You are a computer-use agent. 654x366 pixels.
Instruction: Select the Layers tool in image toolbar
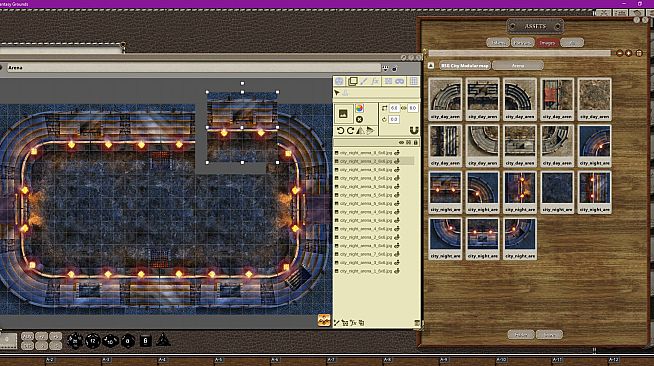[353, 81]
